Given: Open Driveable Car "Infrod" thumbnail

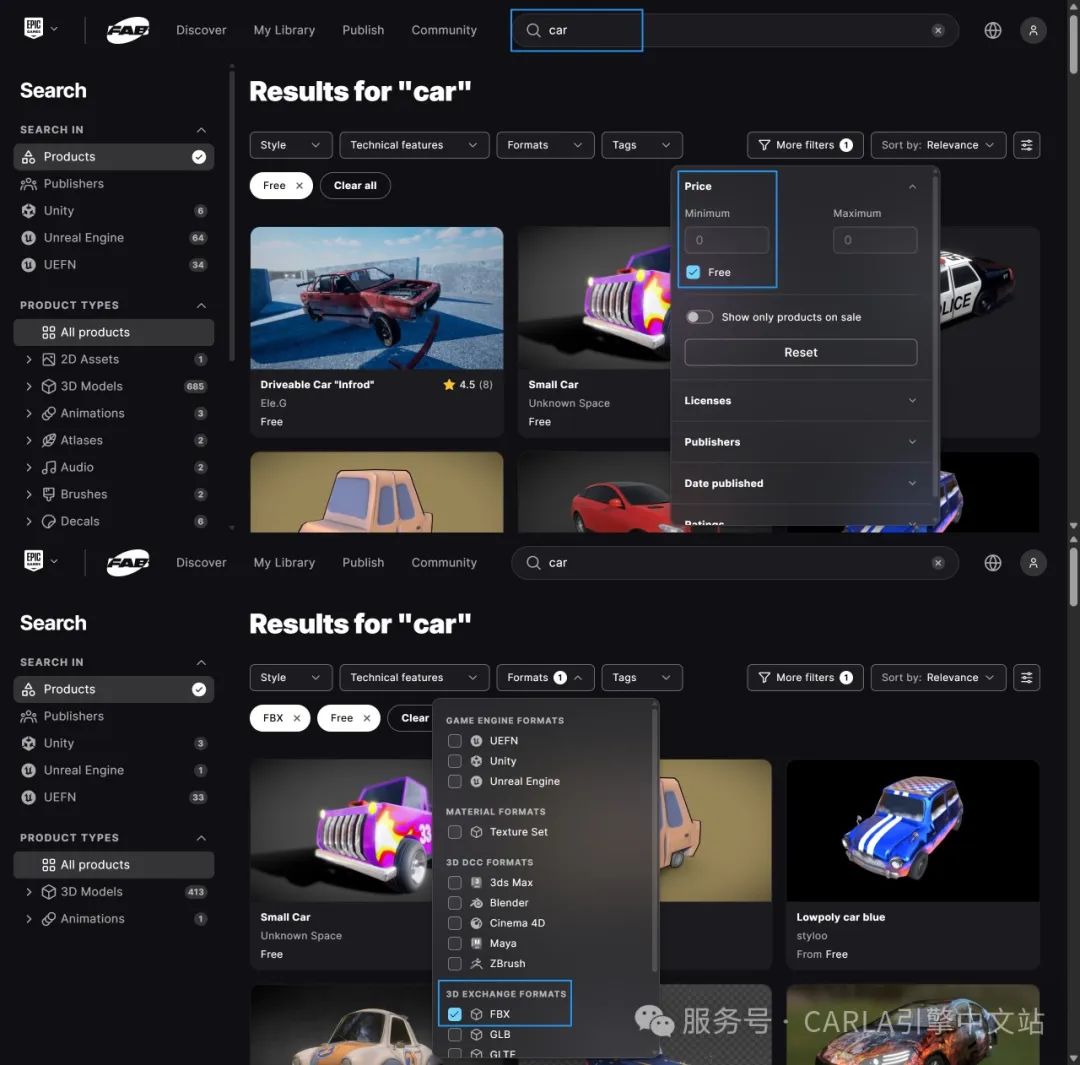Looking at the screenshot, I should [x=376, y=298].
